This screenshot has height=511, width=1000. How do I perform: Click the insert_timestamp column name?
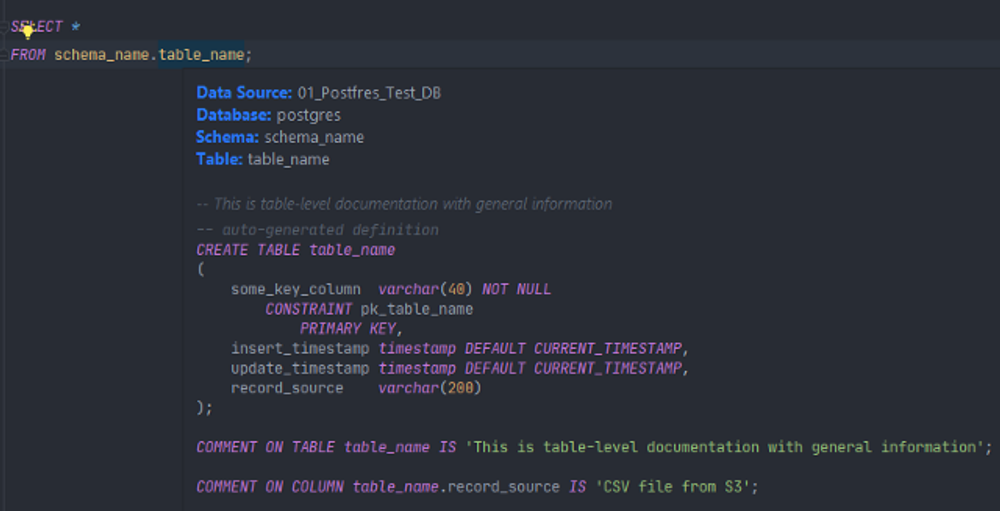point(300,349)
